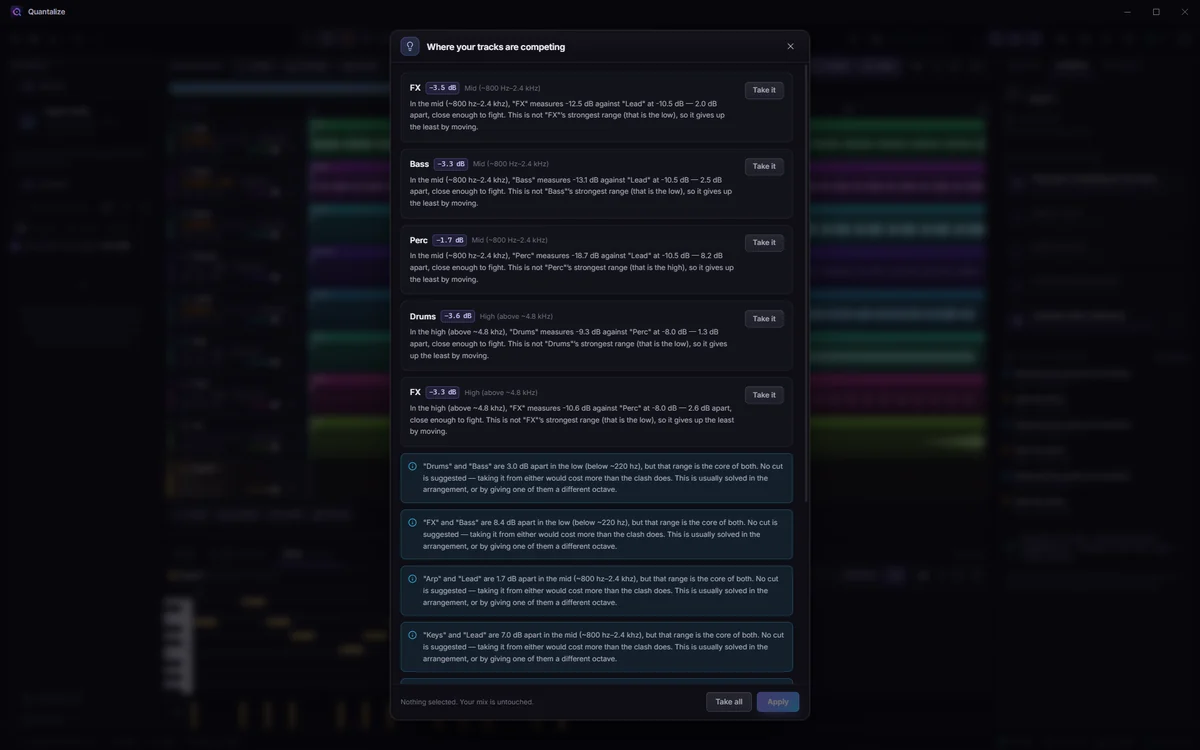
Task: Click the info icon on the Drums and Bass note
Action: [x=412, y=466]
